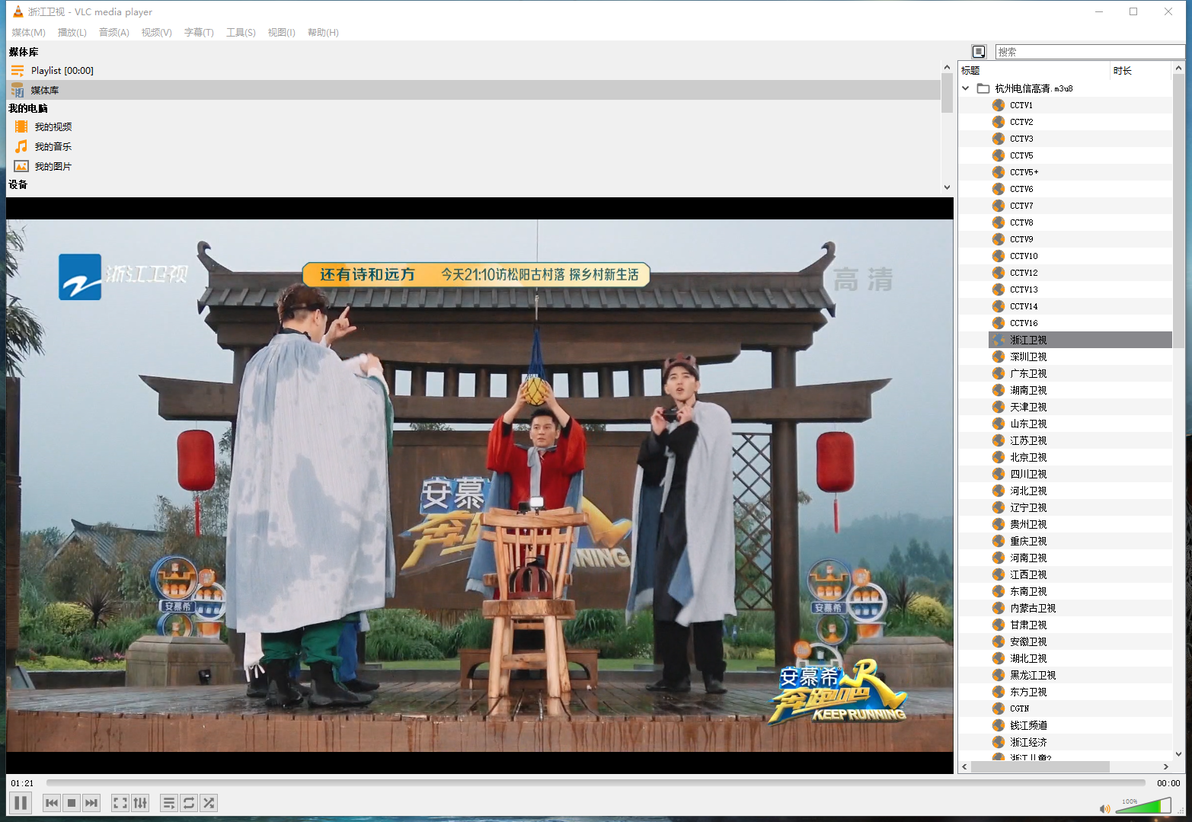Open extended settings equalizer icon

[x=141, y=803]
